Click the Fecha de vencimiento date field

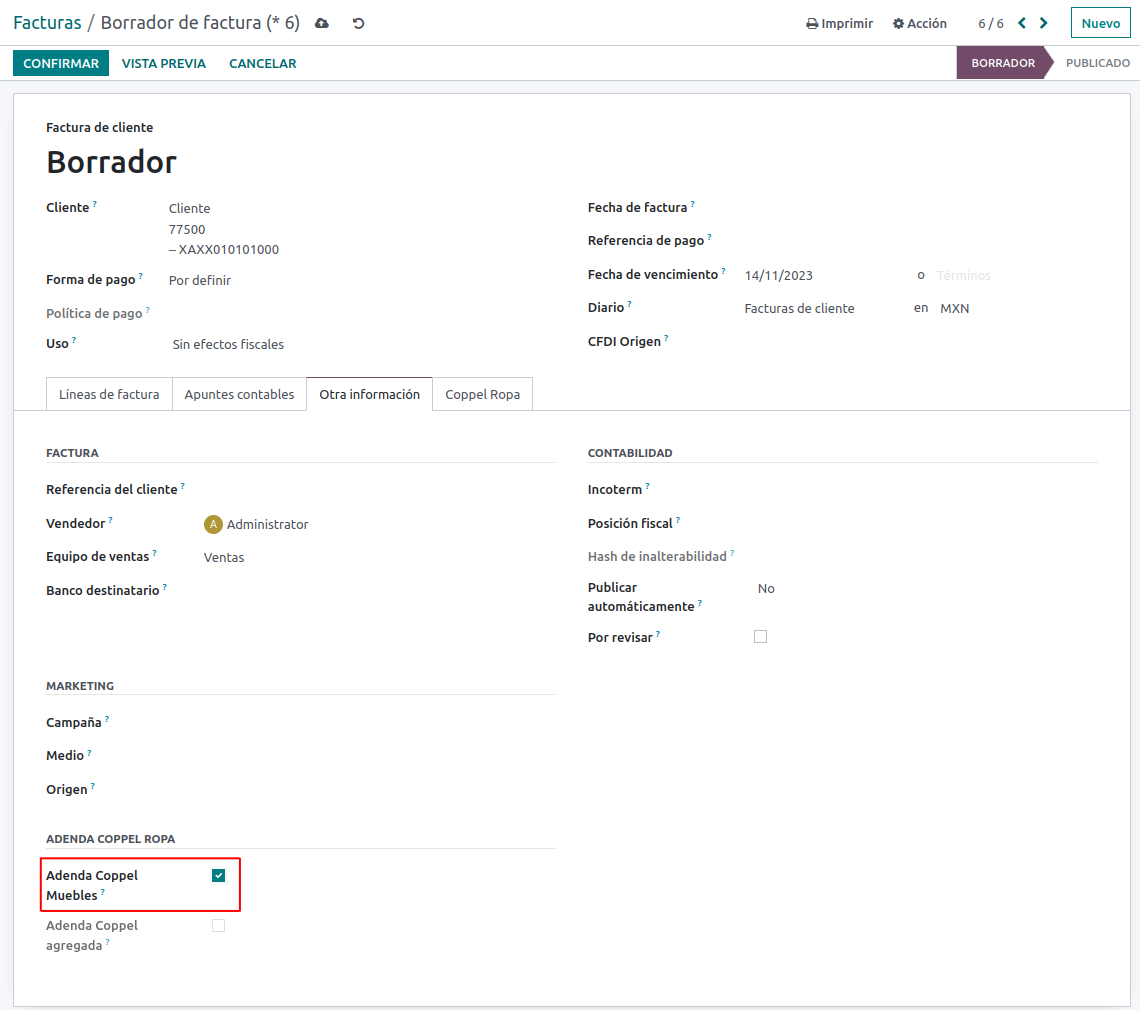click(820, 276)
